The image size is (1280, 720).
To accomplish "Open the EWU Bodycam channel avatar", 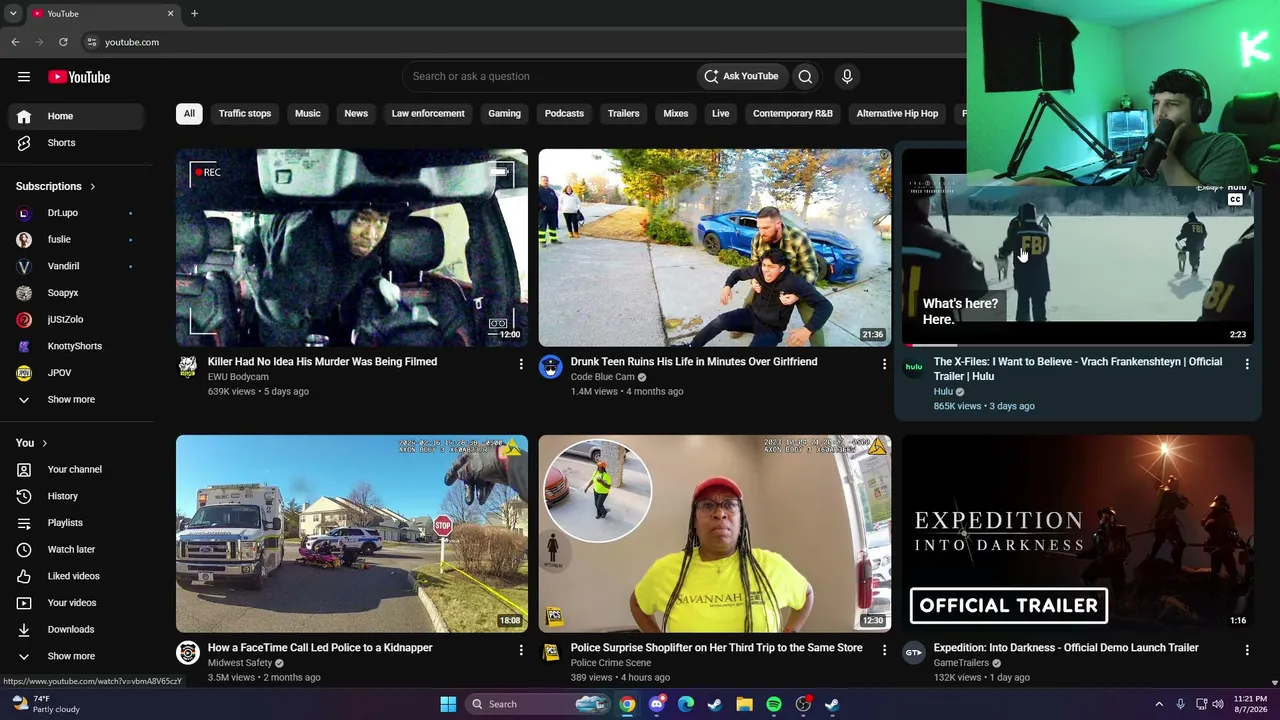I will coord(188,367).
